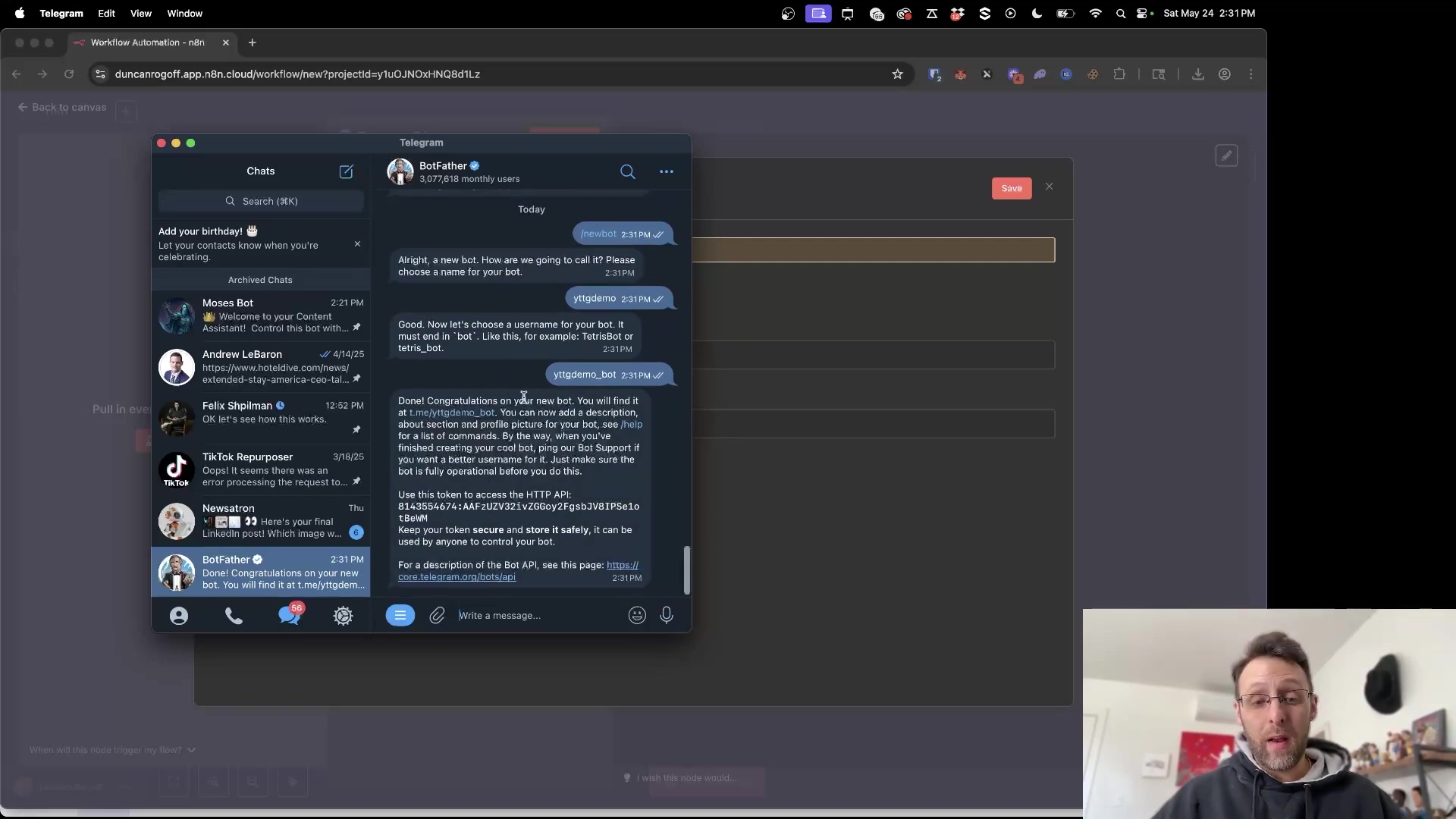
Task: Open the Calls tab in Telegram
Action: click(234, 616)
